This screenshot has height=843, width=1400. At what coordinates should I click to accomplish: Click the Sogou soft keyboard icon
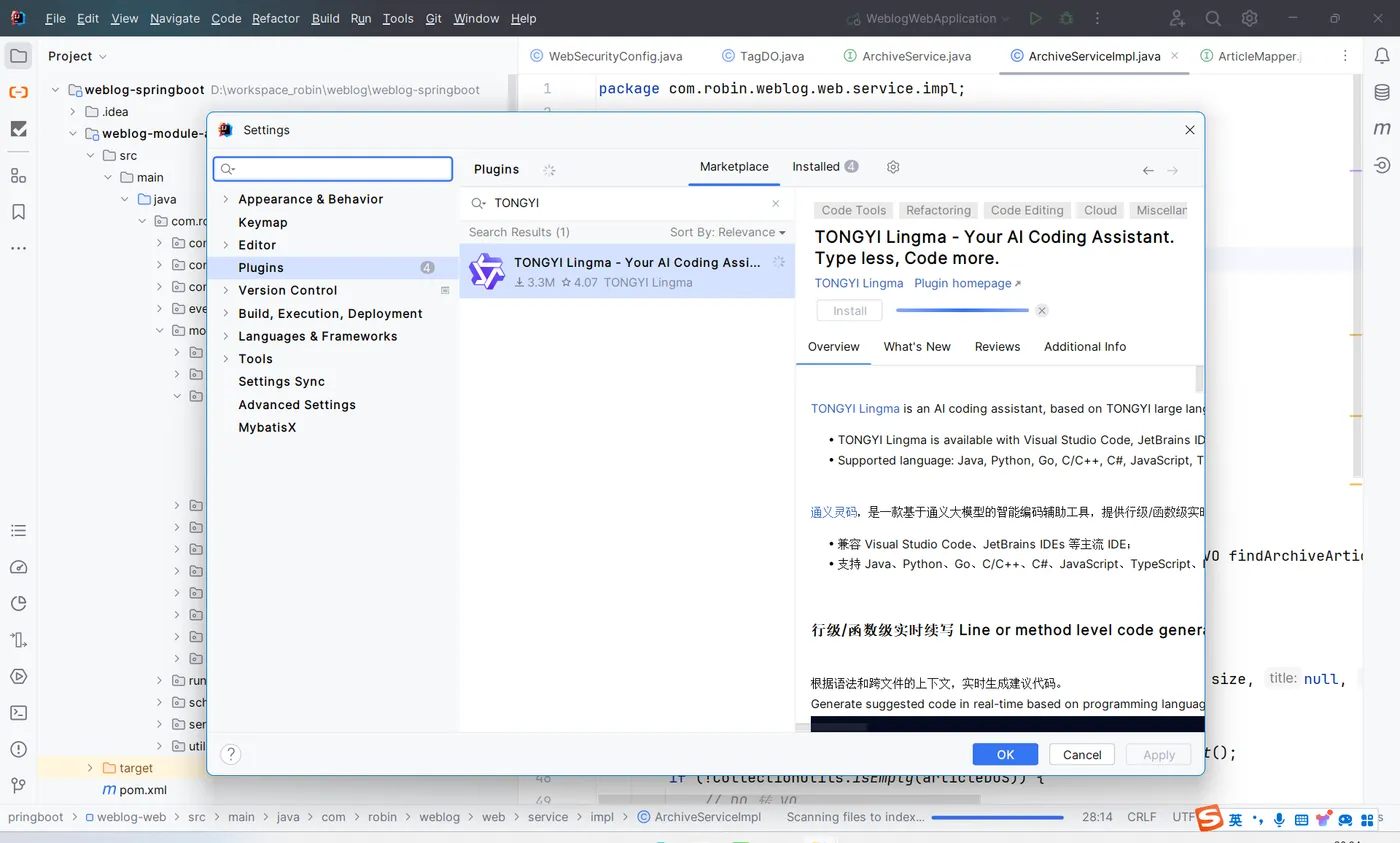(1301, 820)
